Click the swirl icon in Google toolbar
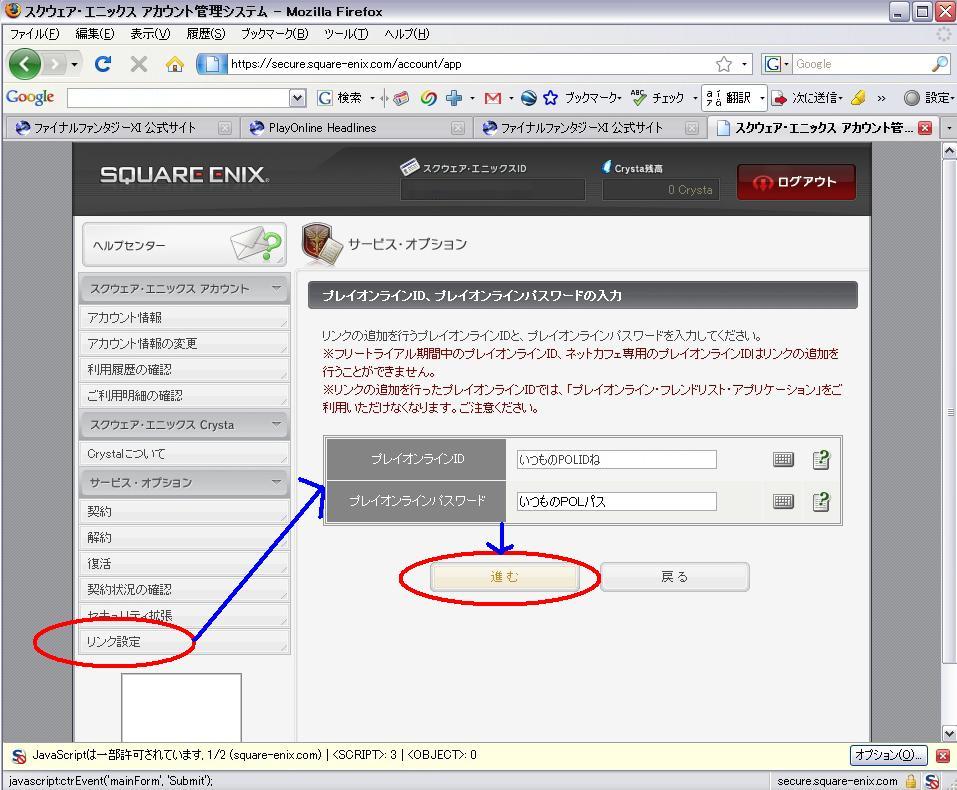The width and height of the screenshot is (957, 790). tap(428, 98)
